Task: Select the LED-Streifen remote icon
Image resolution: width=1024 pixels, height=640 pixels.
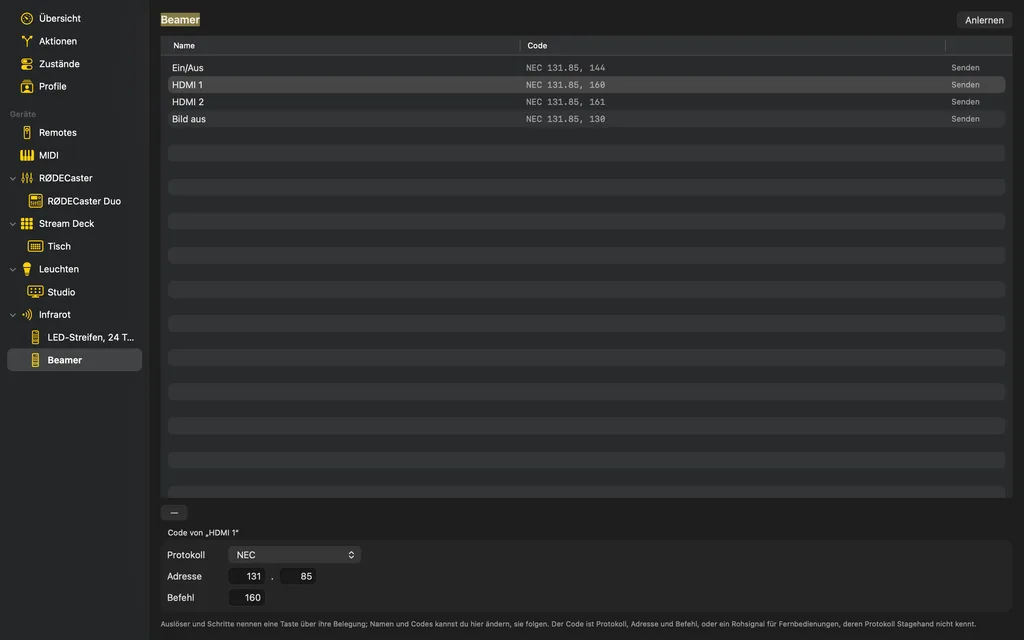Action: (x=35, y=338)
